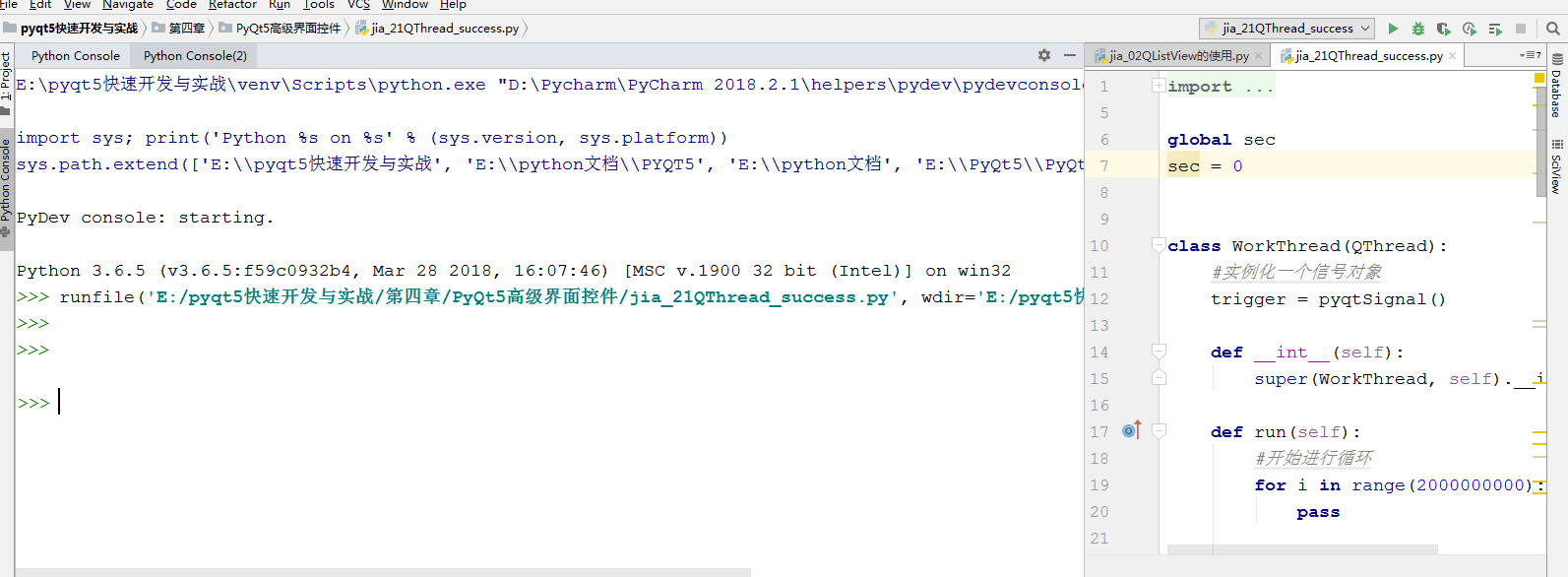Image resolution: width=1568 pixels, height=577 pixels.
Task: Open Search Everywhere magnifier icon
Action: coord(1553,29)
